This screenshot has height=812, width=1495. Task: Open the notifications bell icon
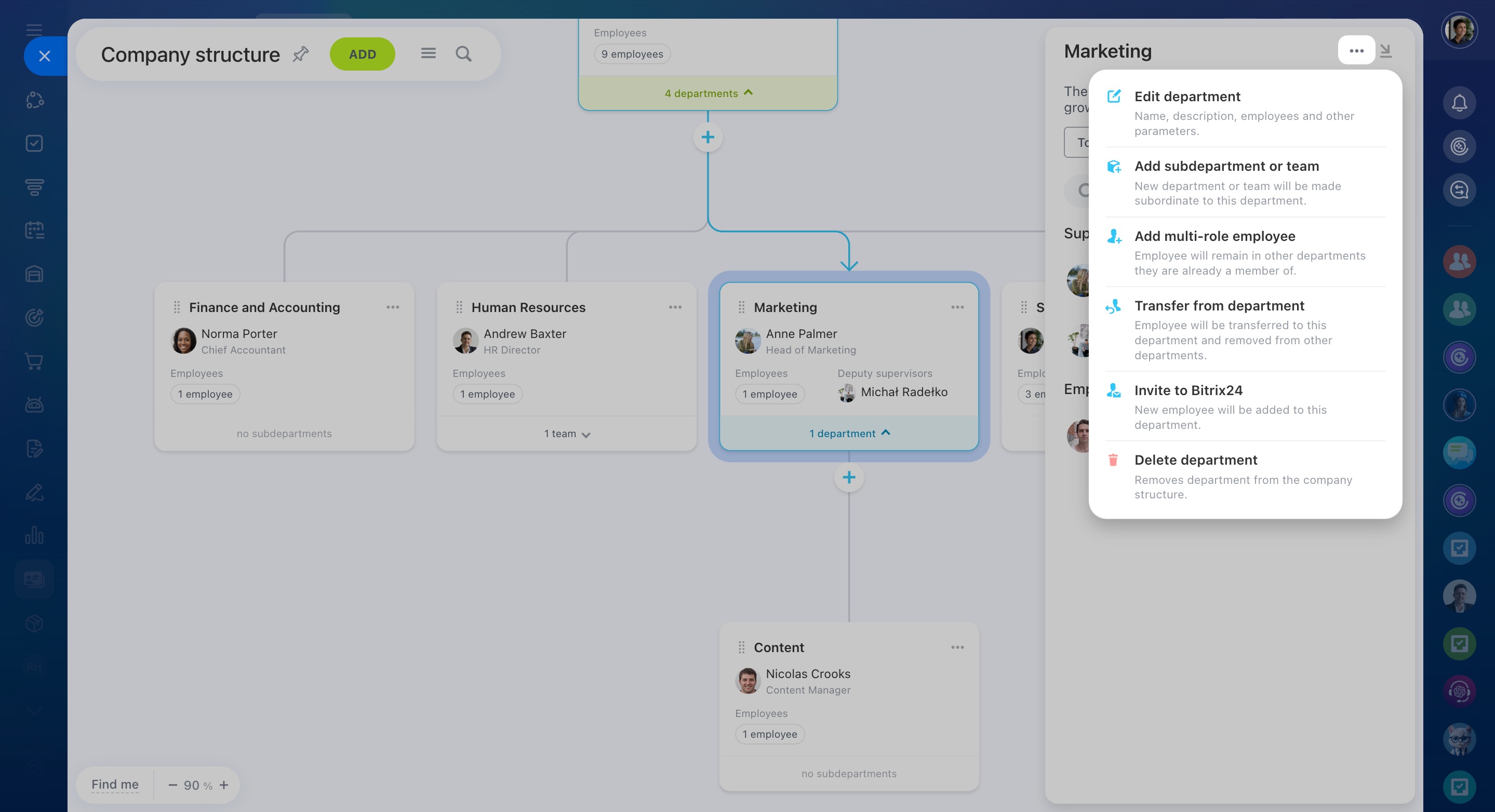coord(1459,103)
